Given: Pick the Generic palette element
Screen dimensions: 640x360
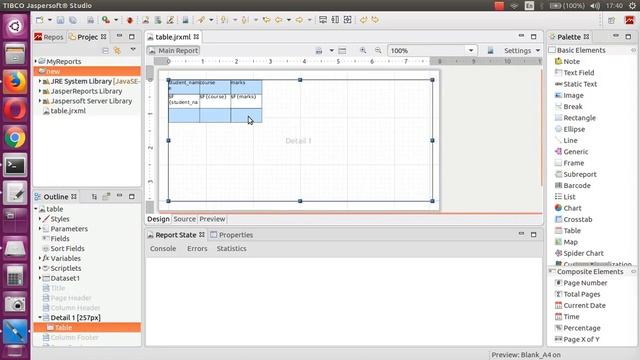Looking at the screenshot, I should tap(571, 151).
